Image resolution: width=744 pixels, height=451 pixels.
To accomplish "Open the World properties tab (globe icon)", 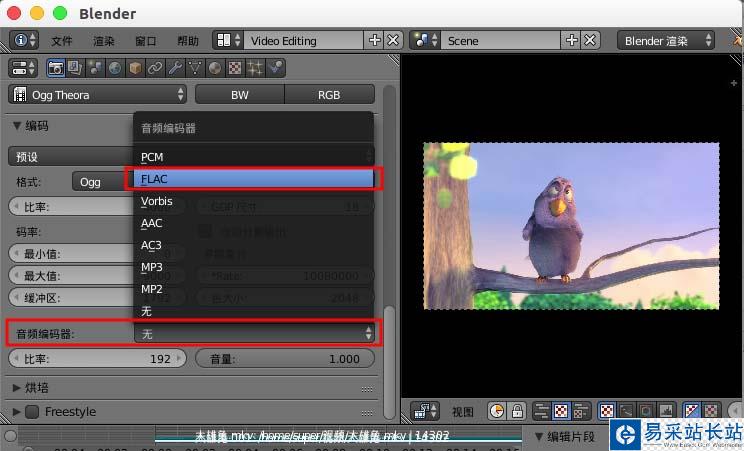I will click(115, 68).
